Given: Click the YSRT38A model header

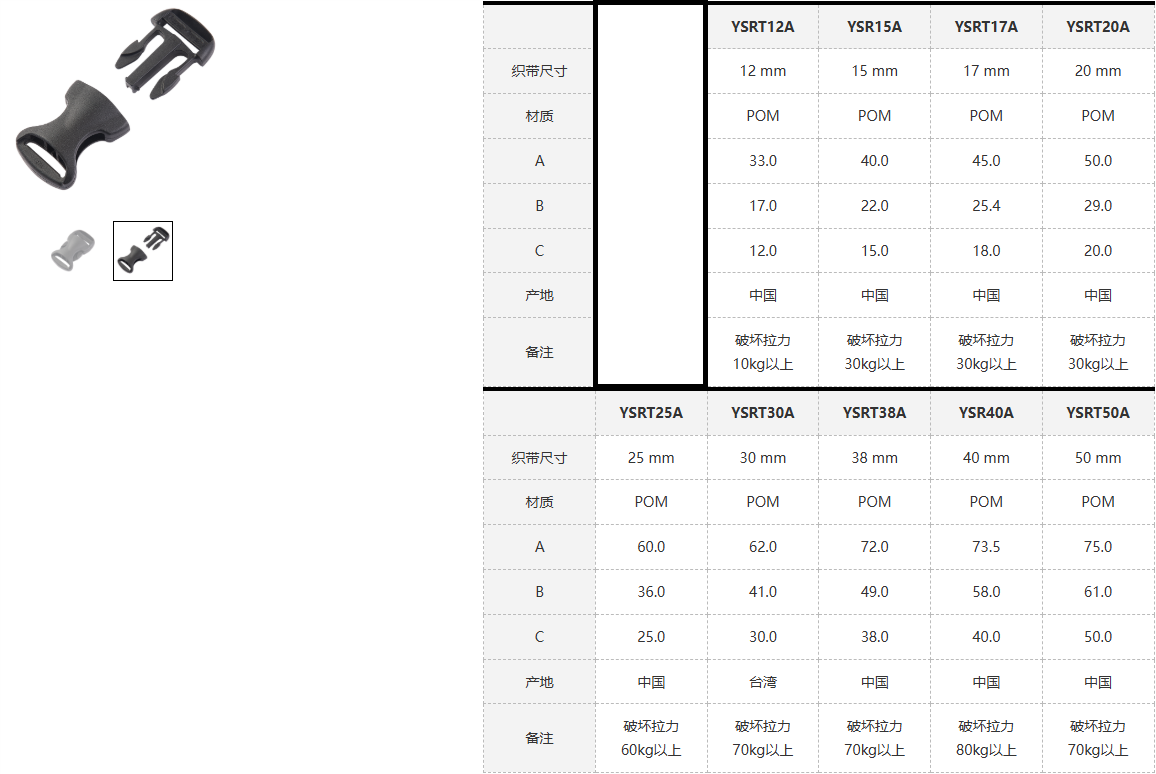Looking at the screenshot, I should (874, 412).
